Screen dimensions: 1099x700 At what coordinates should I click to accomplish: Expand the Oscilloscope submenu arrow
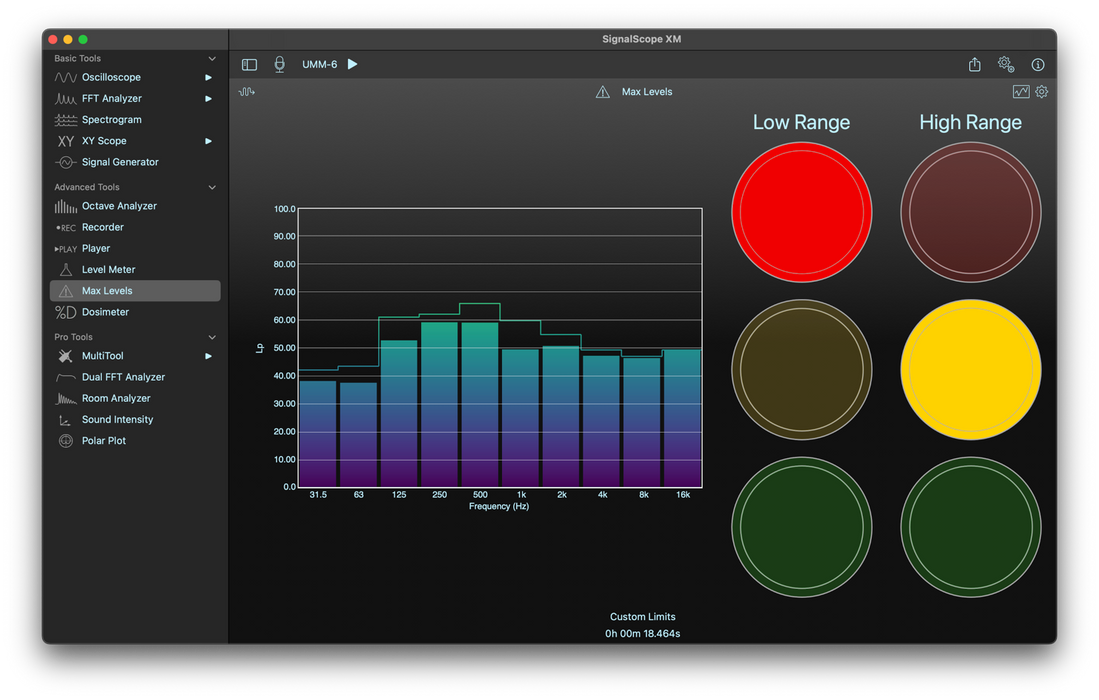click(x=209, y=77)
